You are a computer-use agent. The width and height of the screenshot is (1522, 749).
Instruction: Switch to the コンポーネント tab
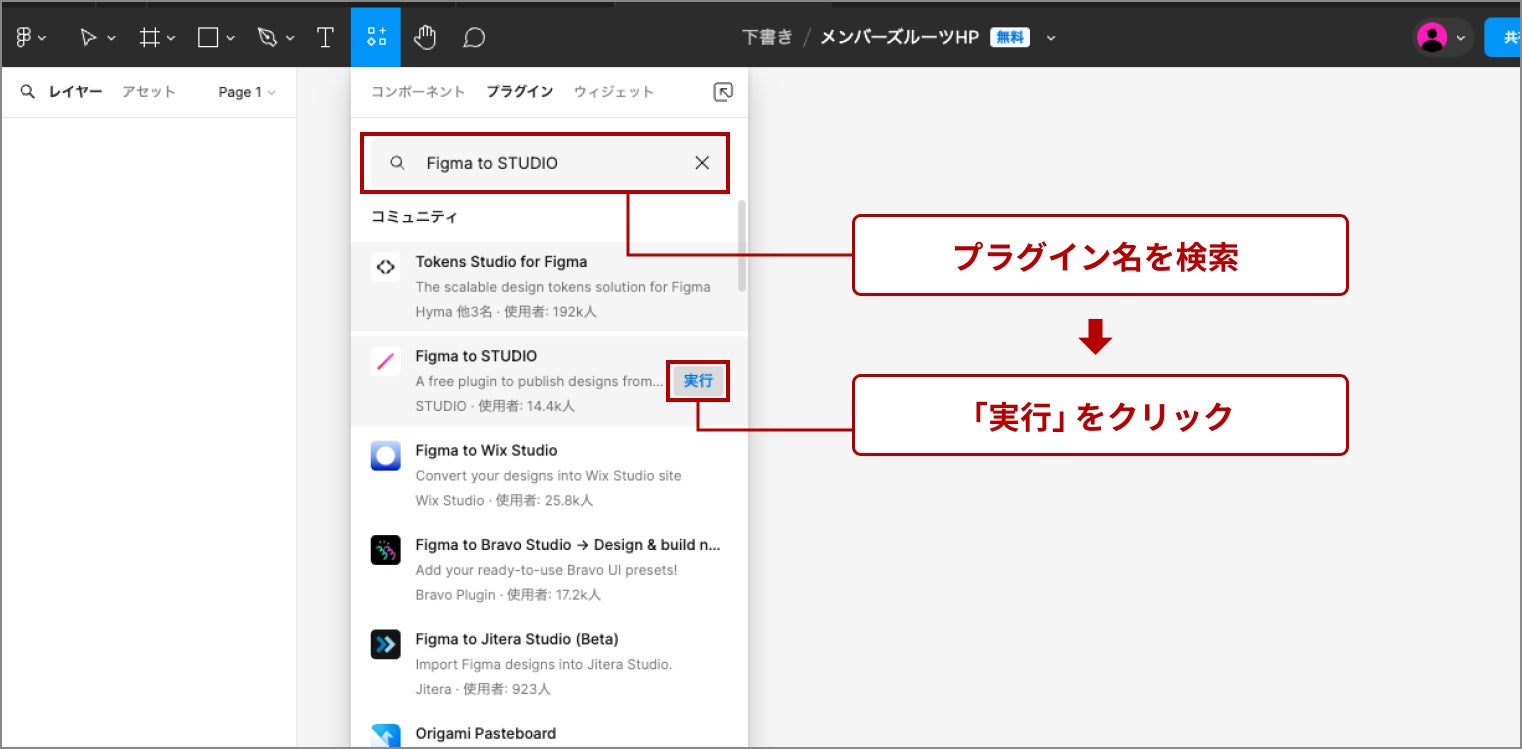(418, 92)
